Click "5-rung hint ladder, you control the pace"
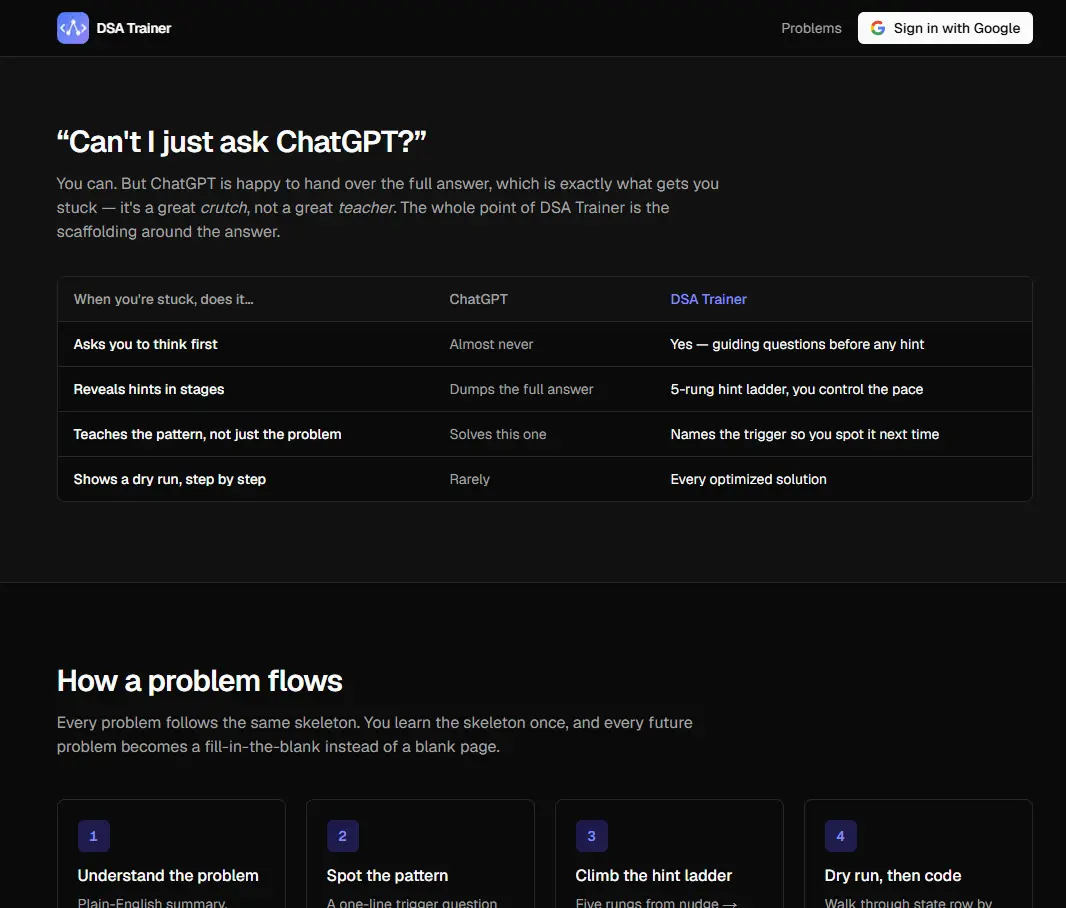 [797, 389]
